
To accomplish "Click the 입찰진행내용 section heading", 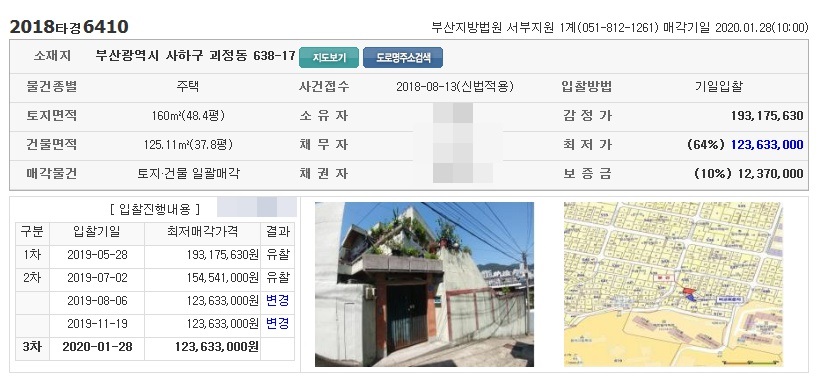I will point(155,210).
